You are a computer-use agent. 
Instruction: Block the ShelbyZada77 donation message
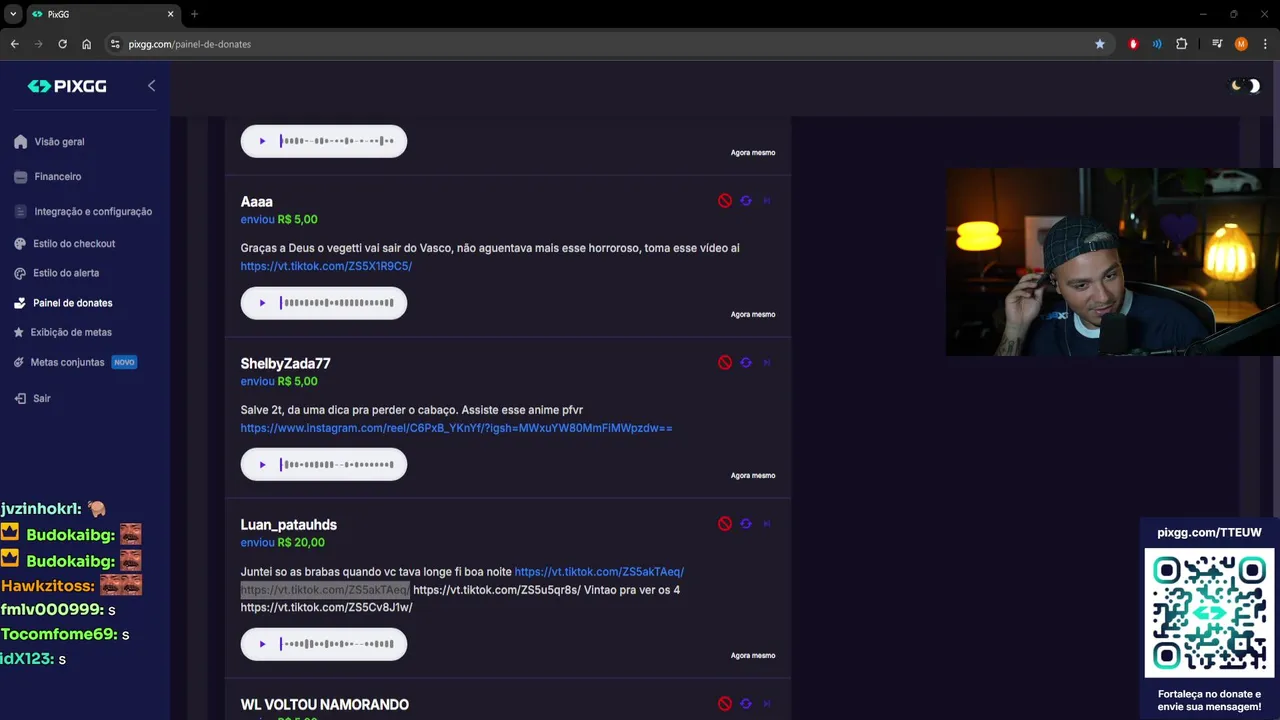pyautogui.click(x=725, y=363)
